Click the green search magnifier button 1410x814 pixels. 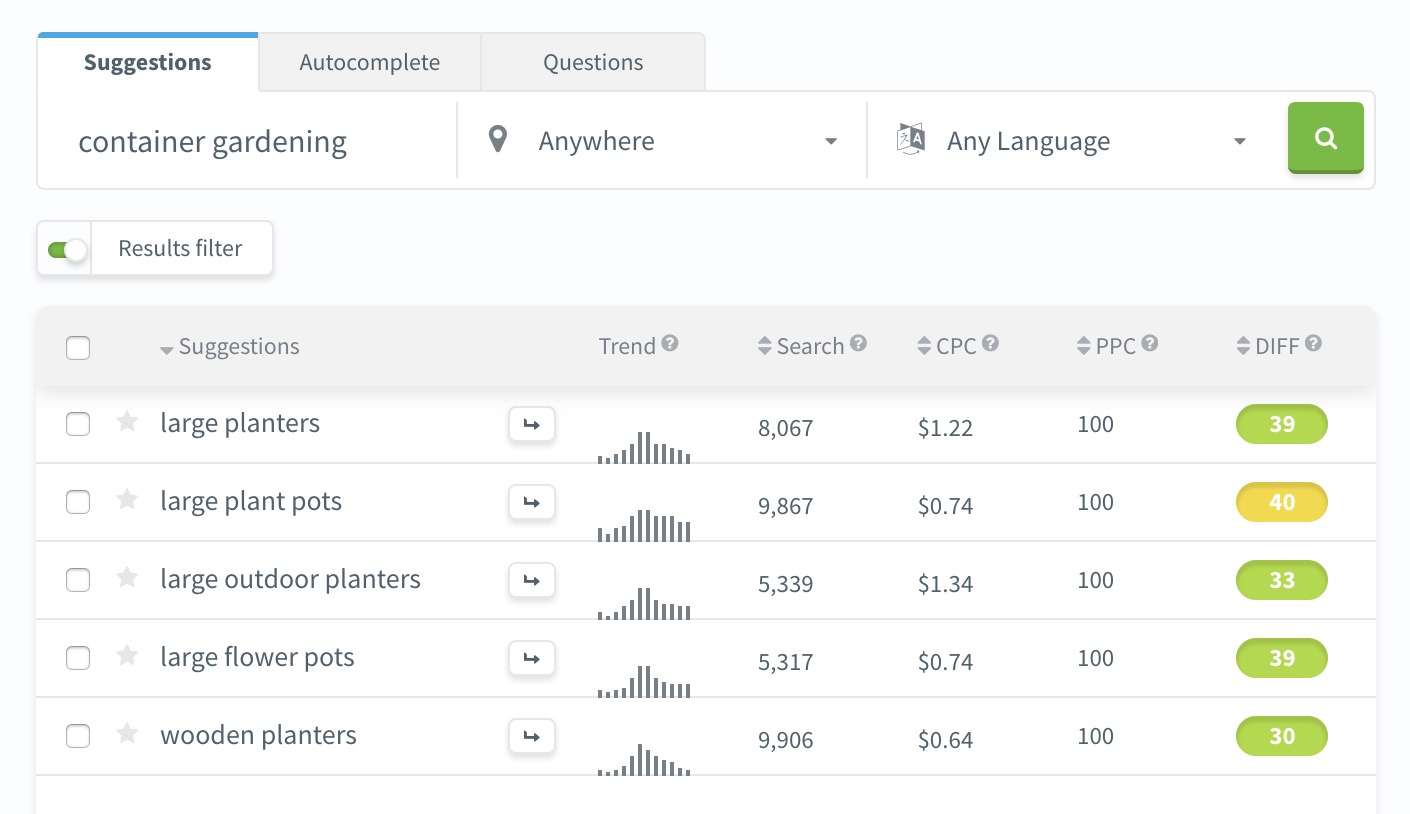pyautogui.click(x=1325, y=138)
